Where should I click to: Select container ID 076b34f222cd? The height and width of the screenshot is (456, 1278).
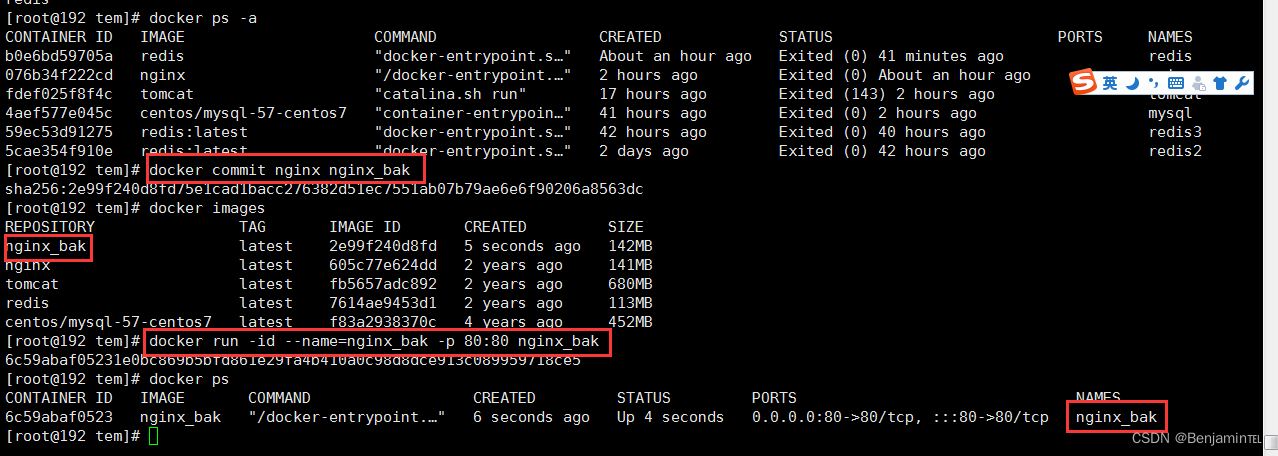(59, 75)
